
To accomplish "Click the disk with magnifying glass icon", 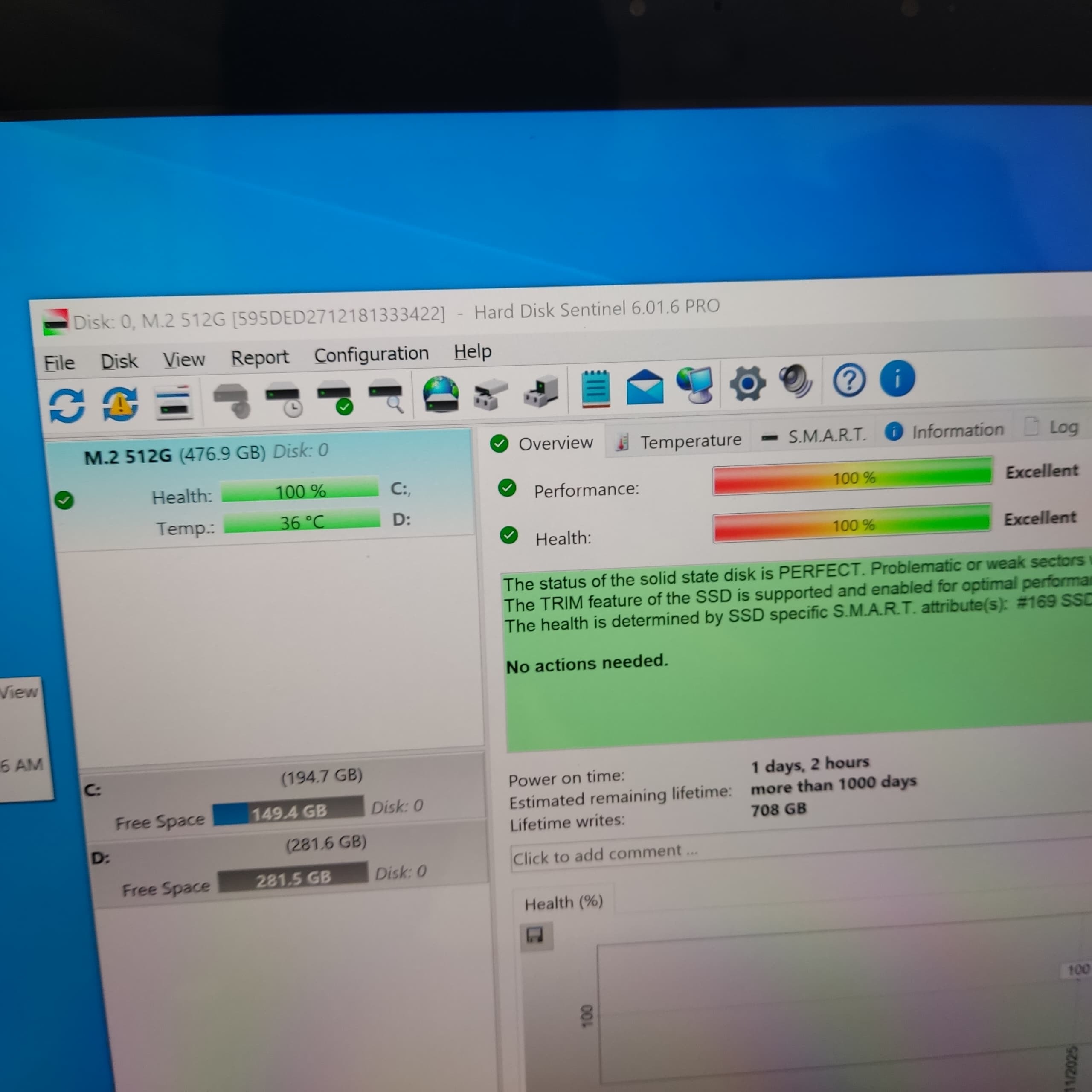I will pos(386,395).
